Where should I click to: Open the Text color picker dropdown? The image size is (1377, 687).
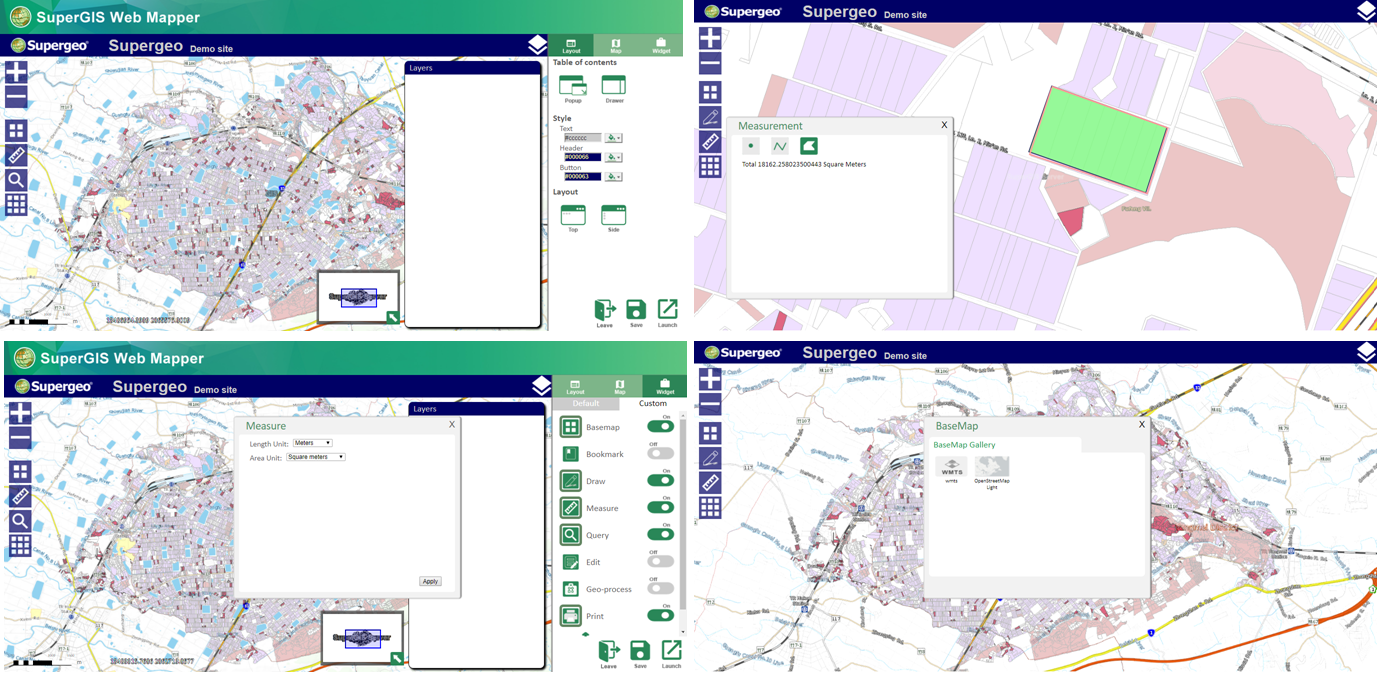click(x=614, y=138)
